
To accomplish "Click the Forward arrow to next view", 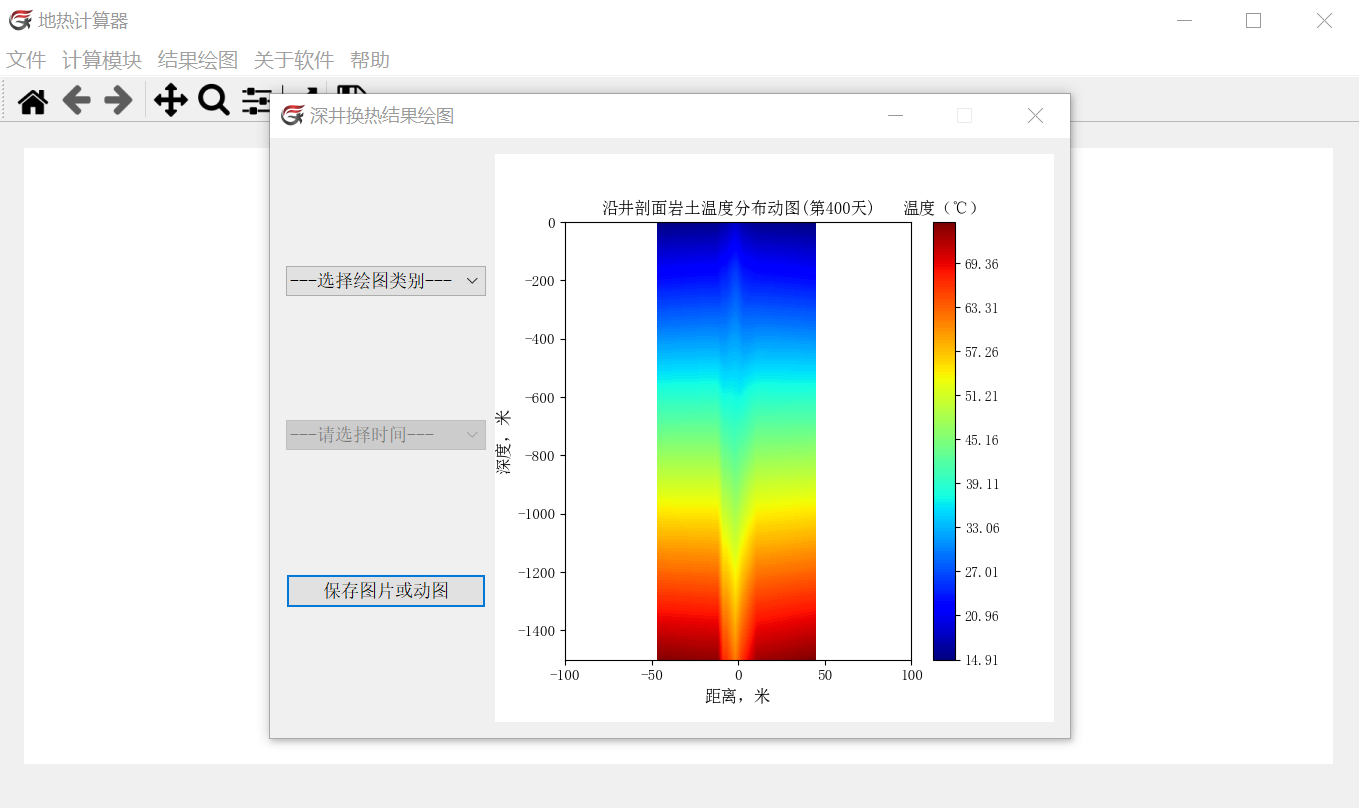I will coord(119,101).
